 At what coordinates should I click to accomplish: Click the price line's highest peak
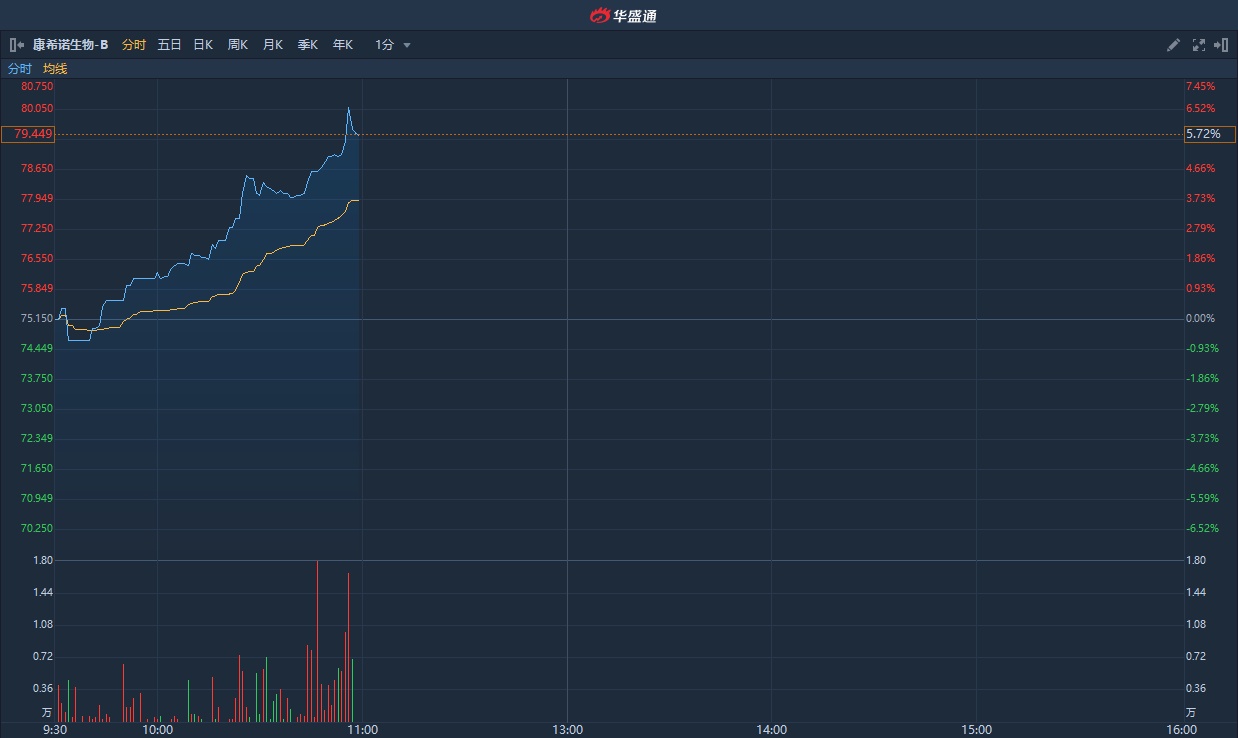point(348,108)
